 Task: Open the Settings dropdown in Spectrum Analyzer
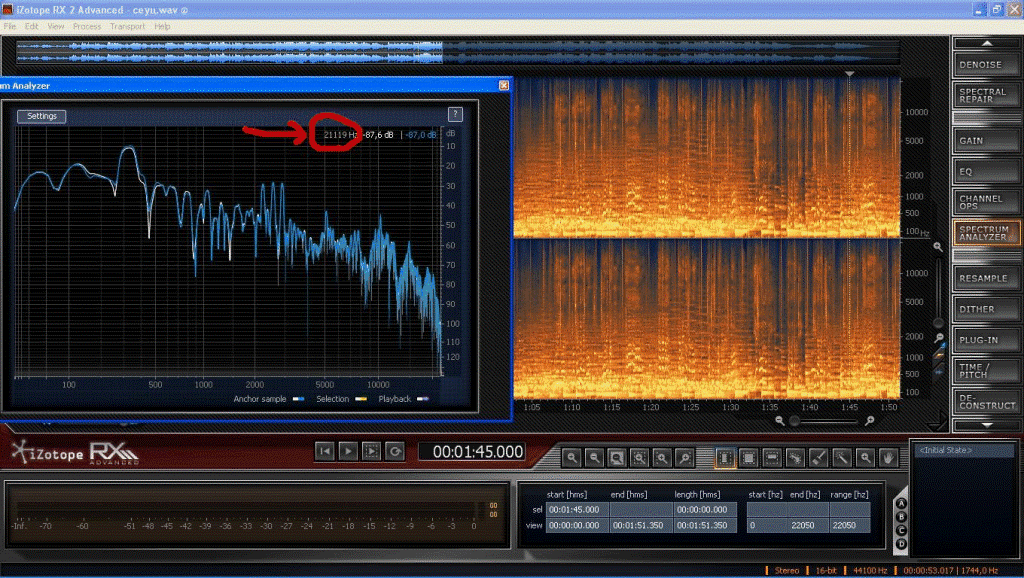[42, 116]
